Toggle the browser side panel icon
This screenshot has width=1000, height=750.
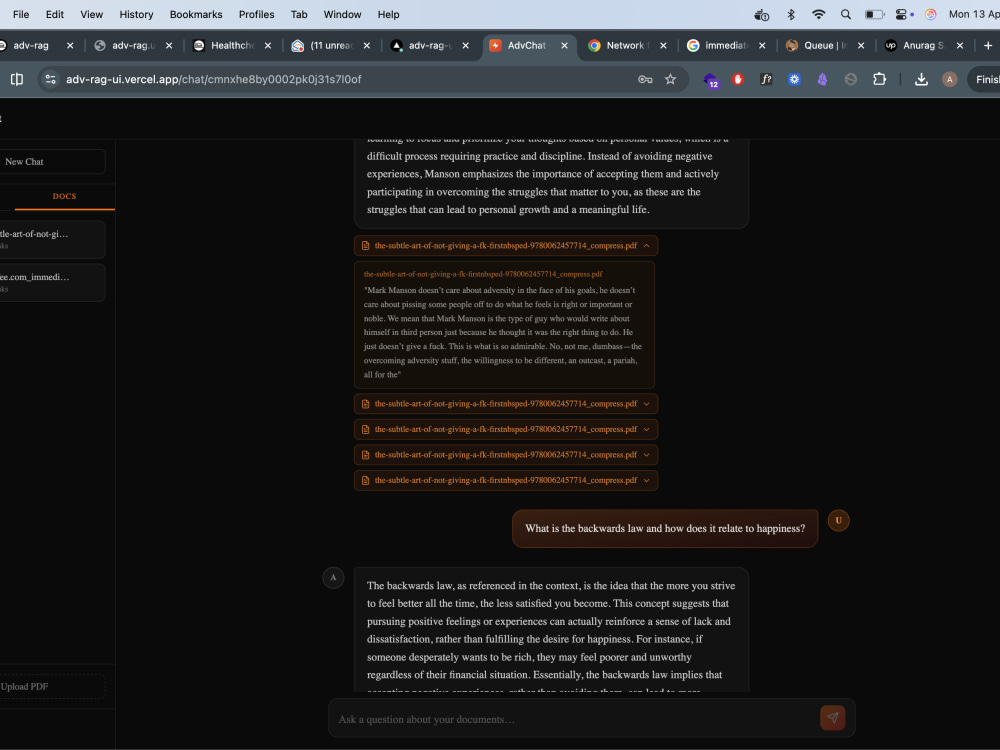[x=17, y=79]
